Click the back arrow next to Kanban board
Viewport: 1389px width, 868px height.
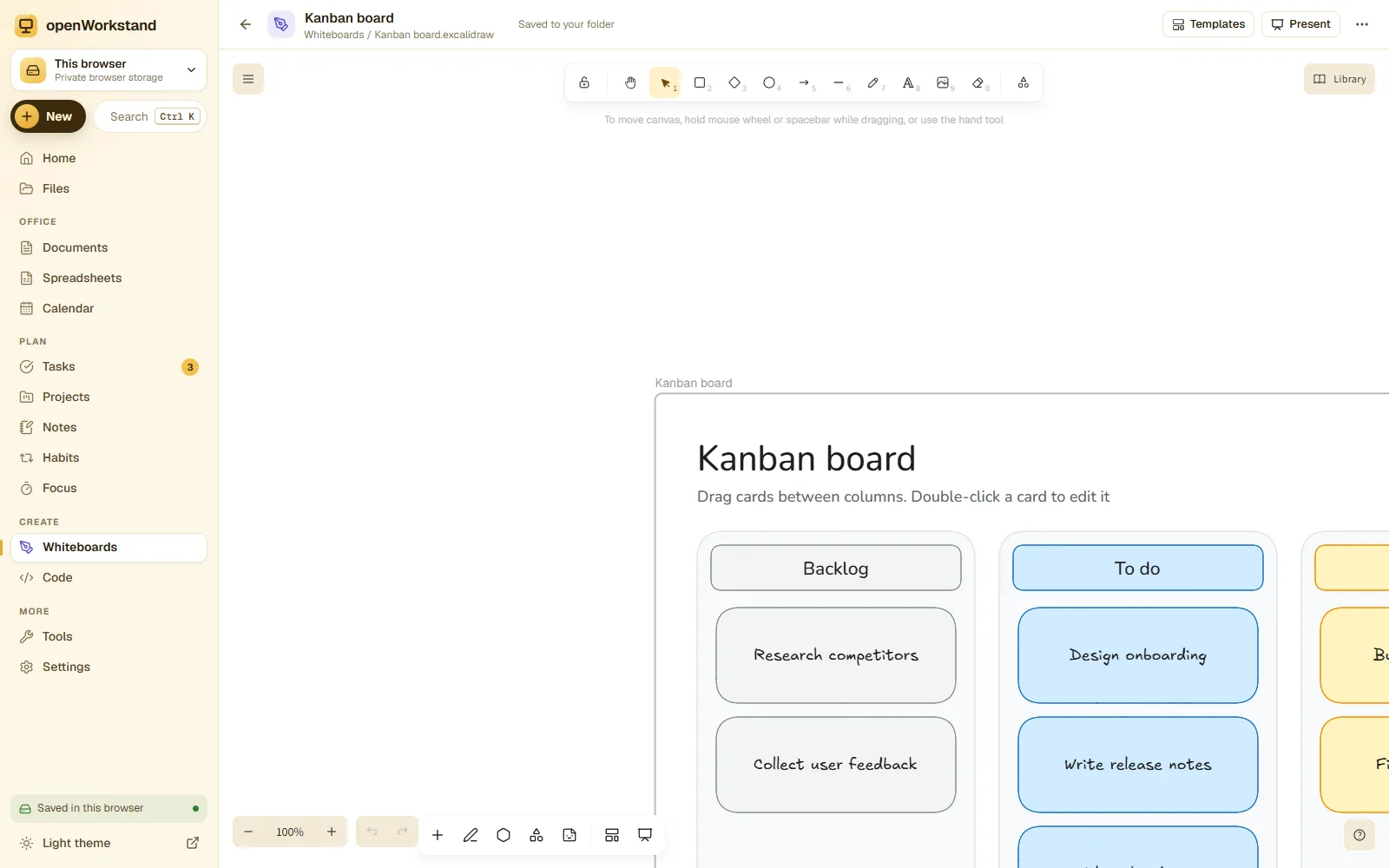tap(246, 24)
